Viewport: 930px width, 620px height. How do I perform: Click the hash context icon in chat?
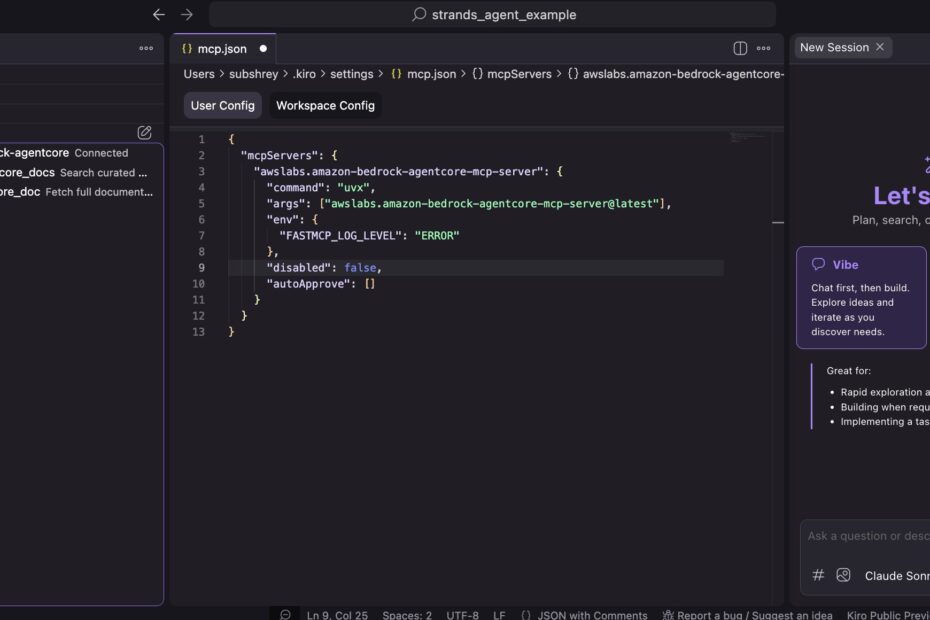[x=818, y=575]
